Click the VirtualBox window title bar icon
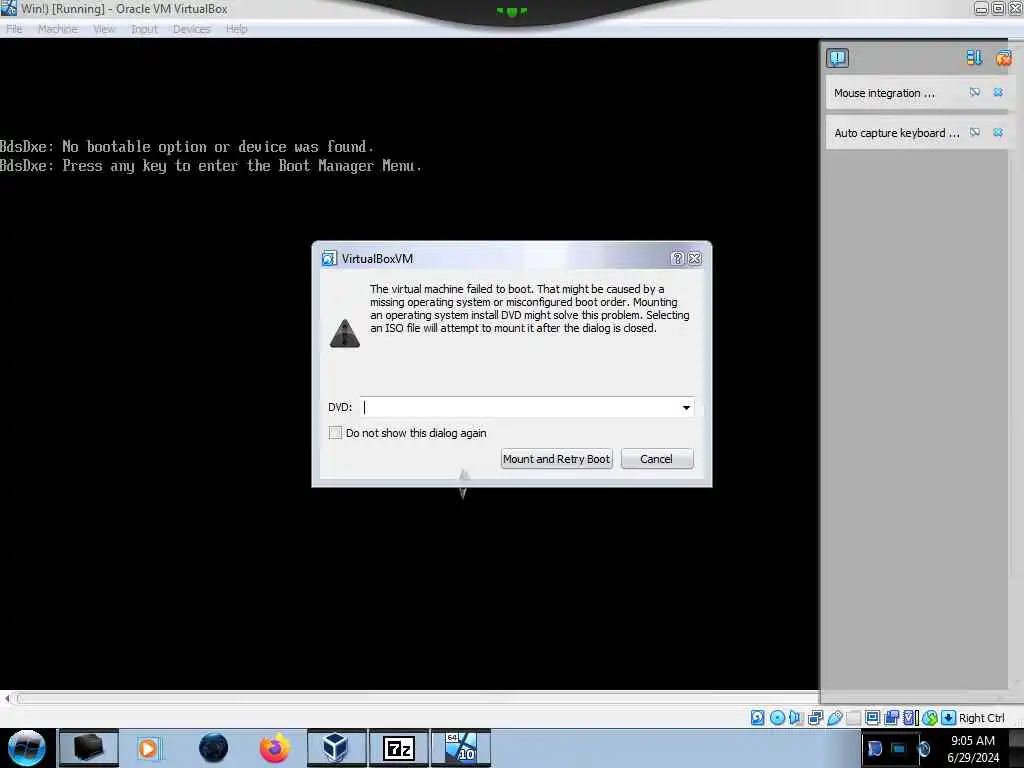 point(8,8)
